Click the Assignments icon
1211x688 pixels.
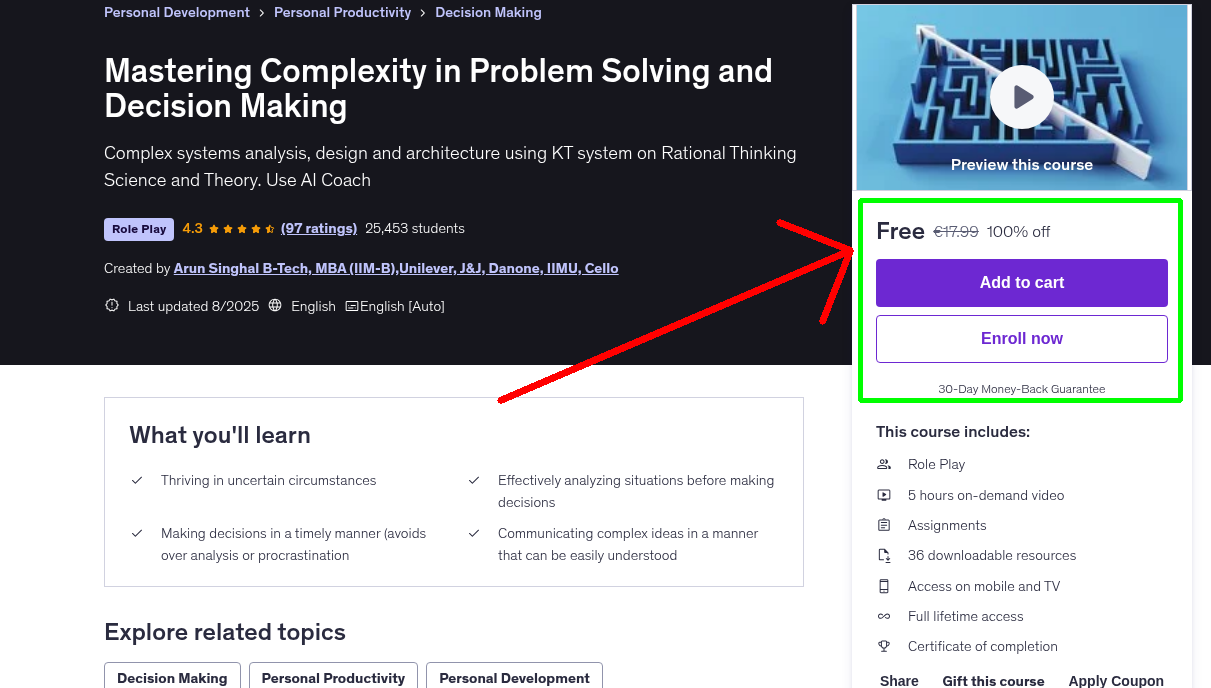884,524
